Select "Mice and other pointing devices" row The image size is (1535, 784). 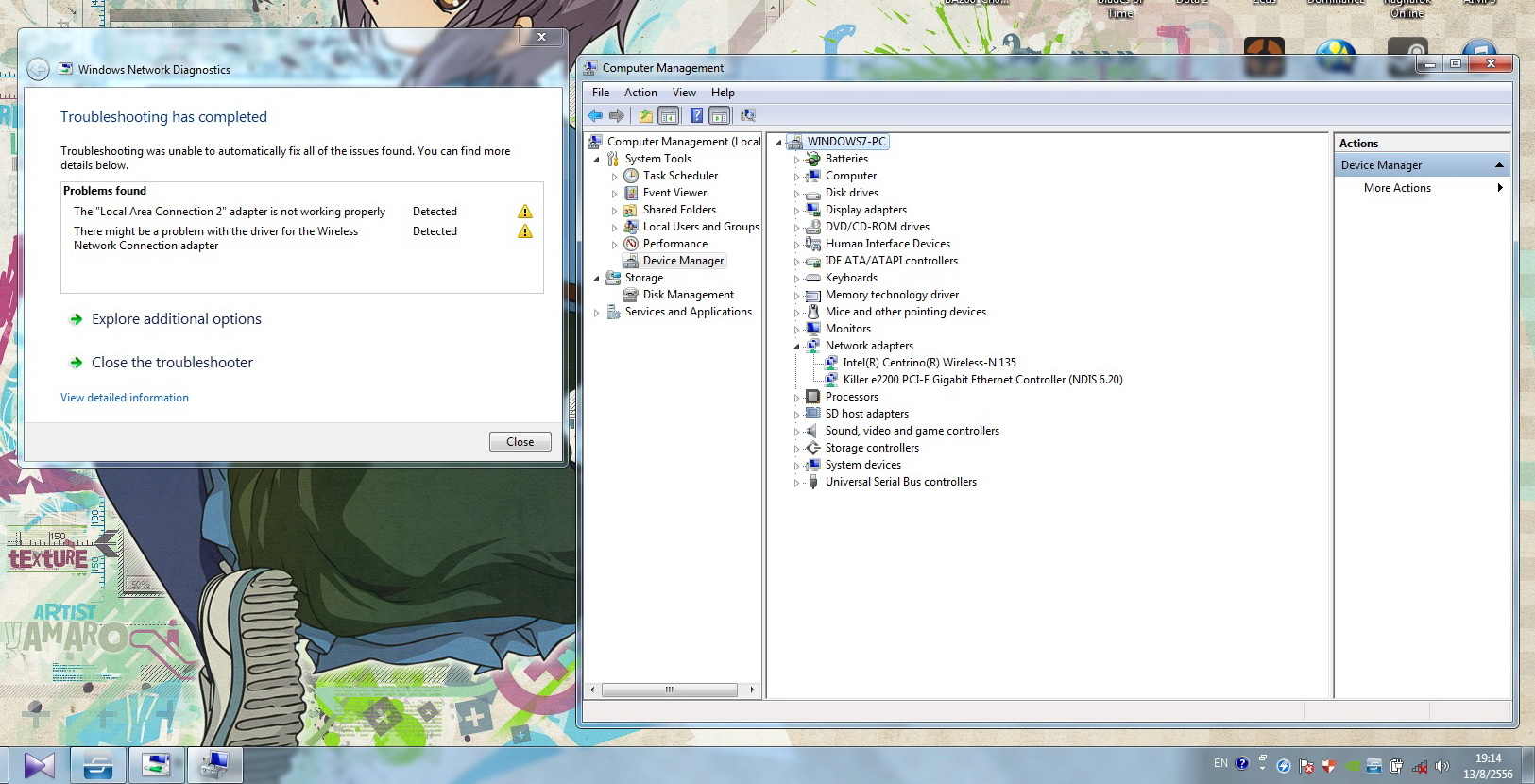906,312
